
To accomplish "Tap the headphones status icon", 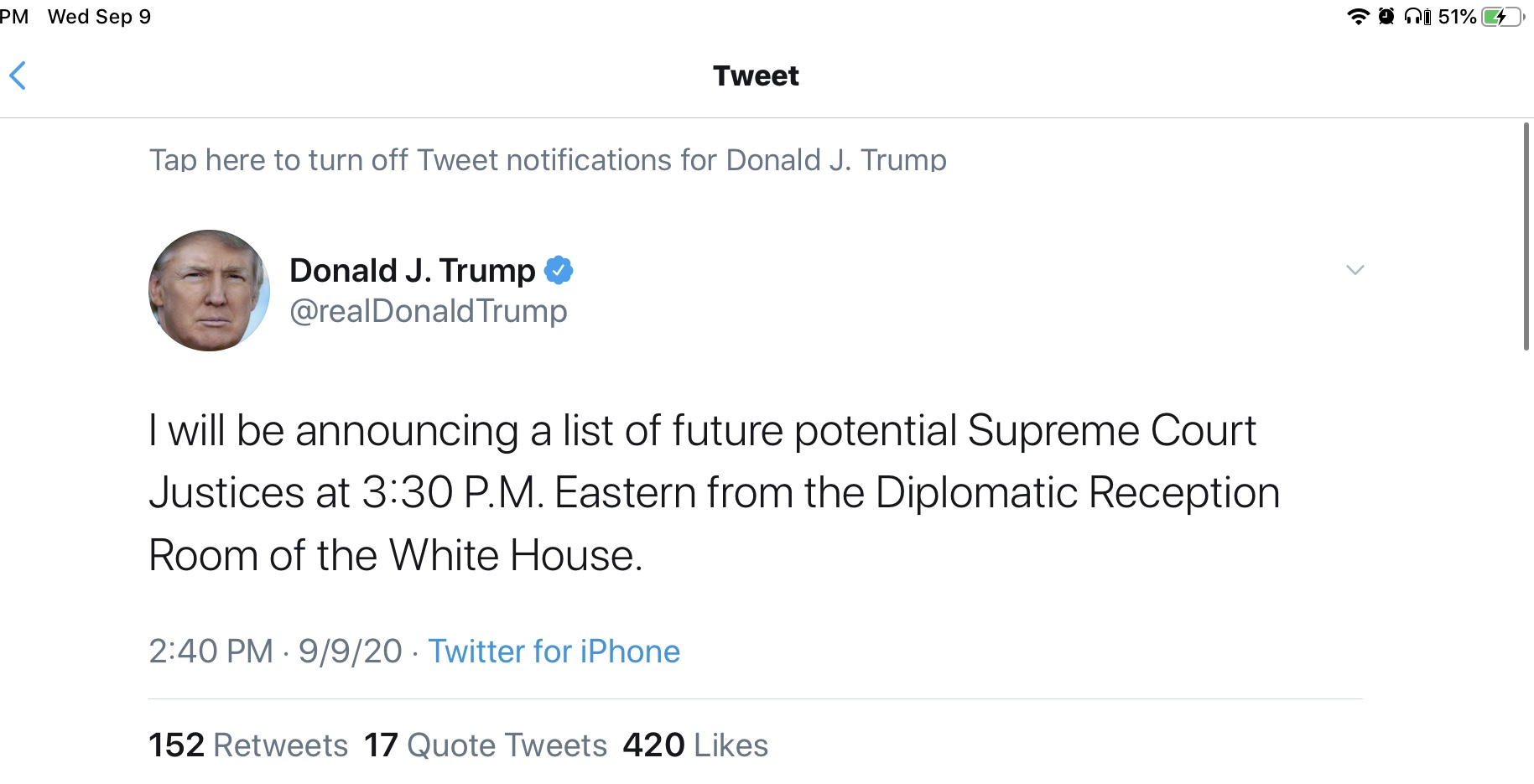I will [1417, 16].
